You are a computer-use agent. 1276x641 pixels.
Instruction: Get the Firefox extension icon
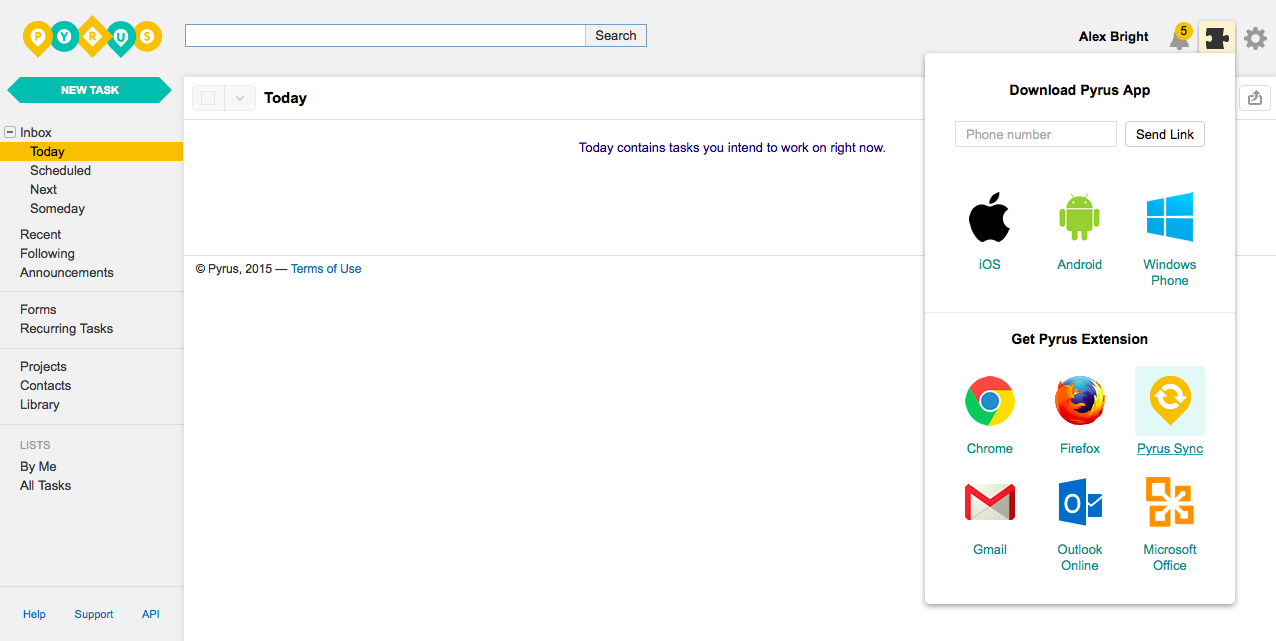(1080, 401)
